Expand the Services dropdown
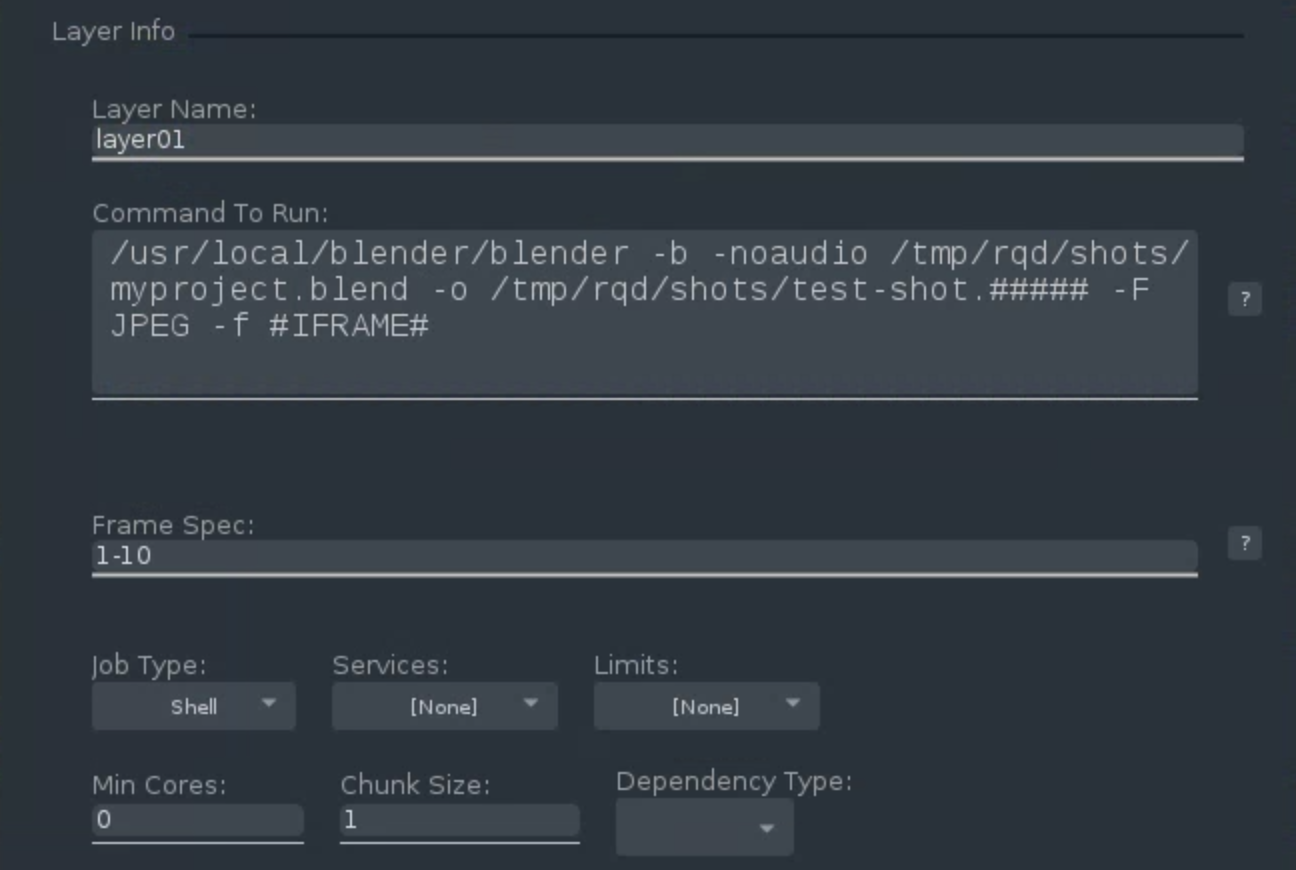The image size is (1296, 870). [x=444, y=706]
